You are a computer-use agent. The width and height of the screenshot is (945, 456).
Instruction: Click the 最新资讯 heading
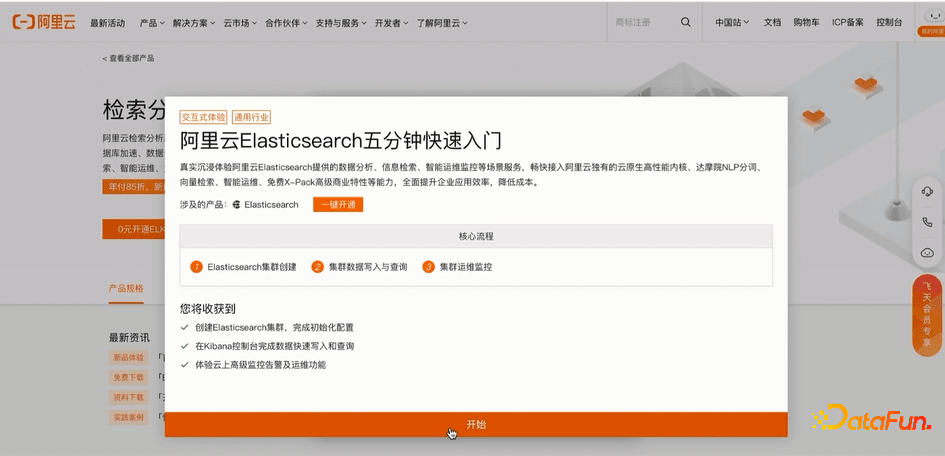coord(129,337)
